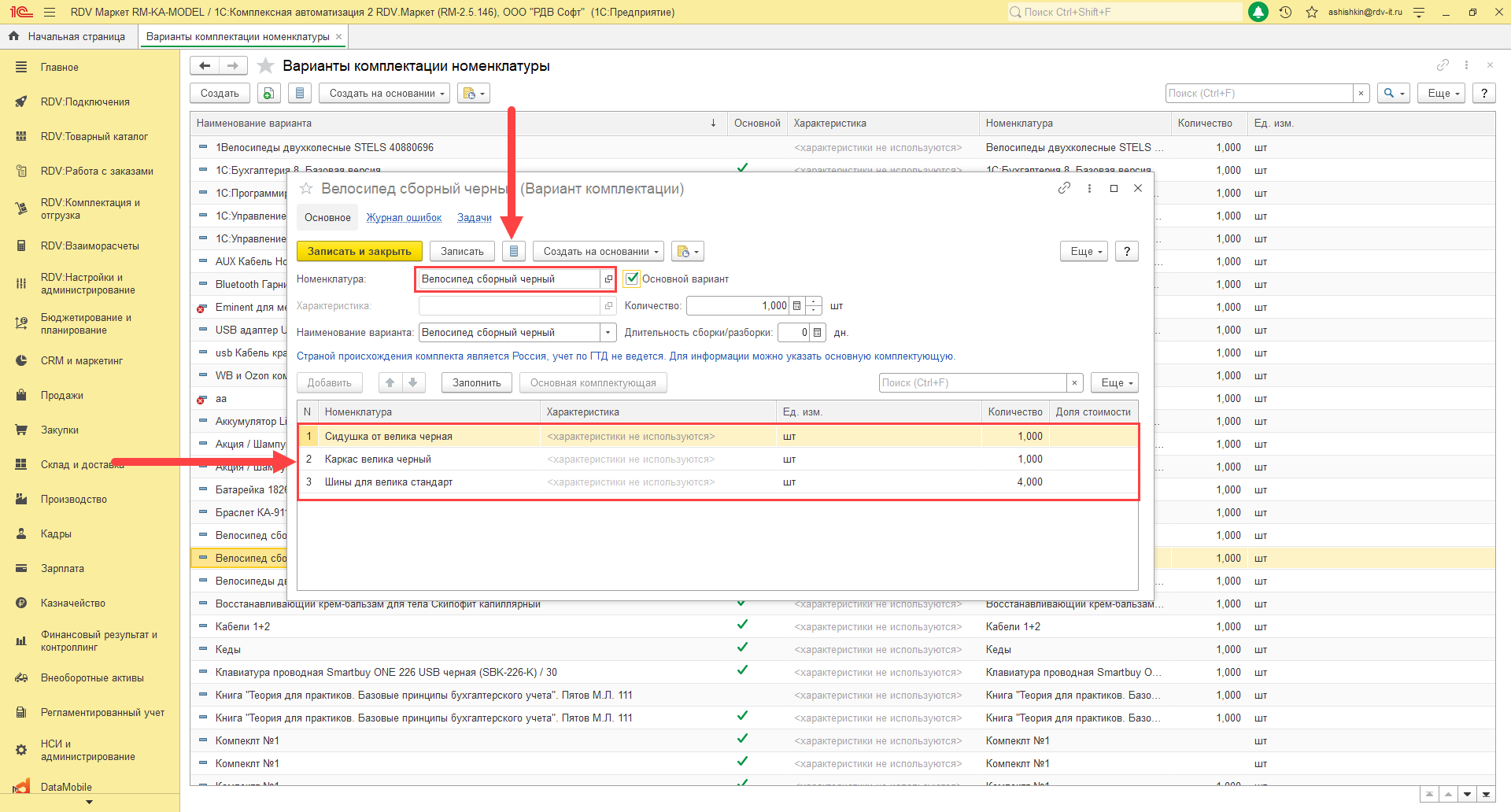Viewport: 1511px width, 812px height.
Task: Click the Заполнить button
Action: click(477, 383)
